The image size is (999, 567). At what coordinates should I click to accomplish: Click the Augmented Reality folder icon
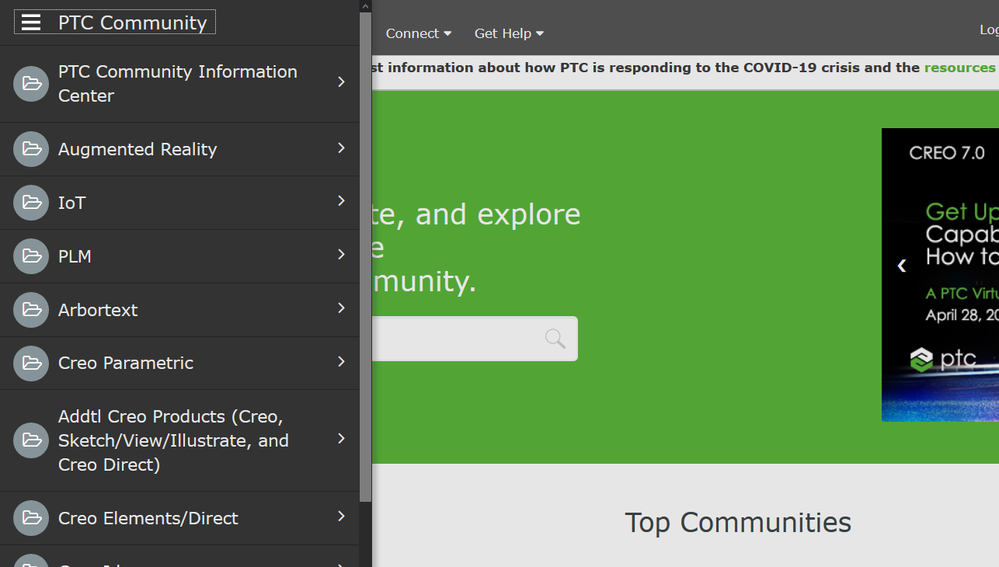pos(31,149)
